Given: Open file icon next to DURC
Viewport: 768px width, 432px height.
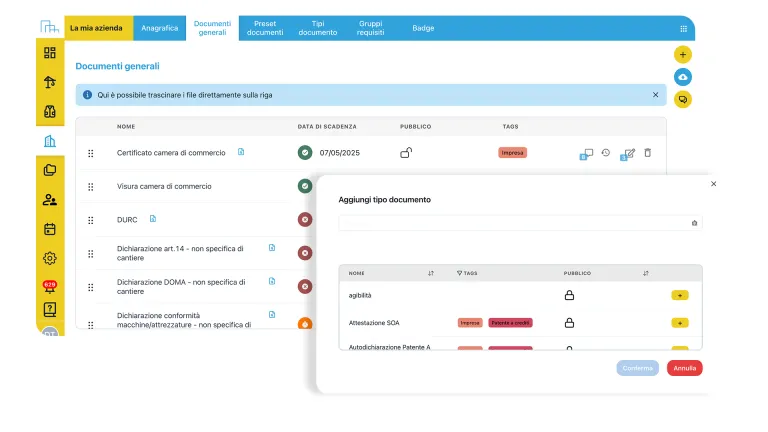Looking at the screenshot, I should tap(153, 218).
